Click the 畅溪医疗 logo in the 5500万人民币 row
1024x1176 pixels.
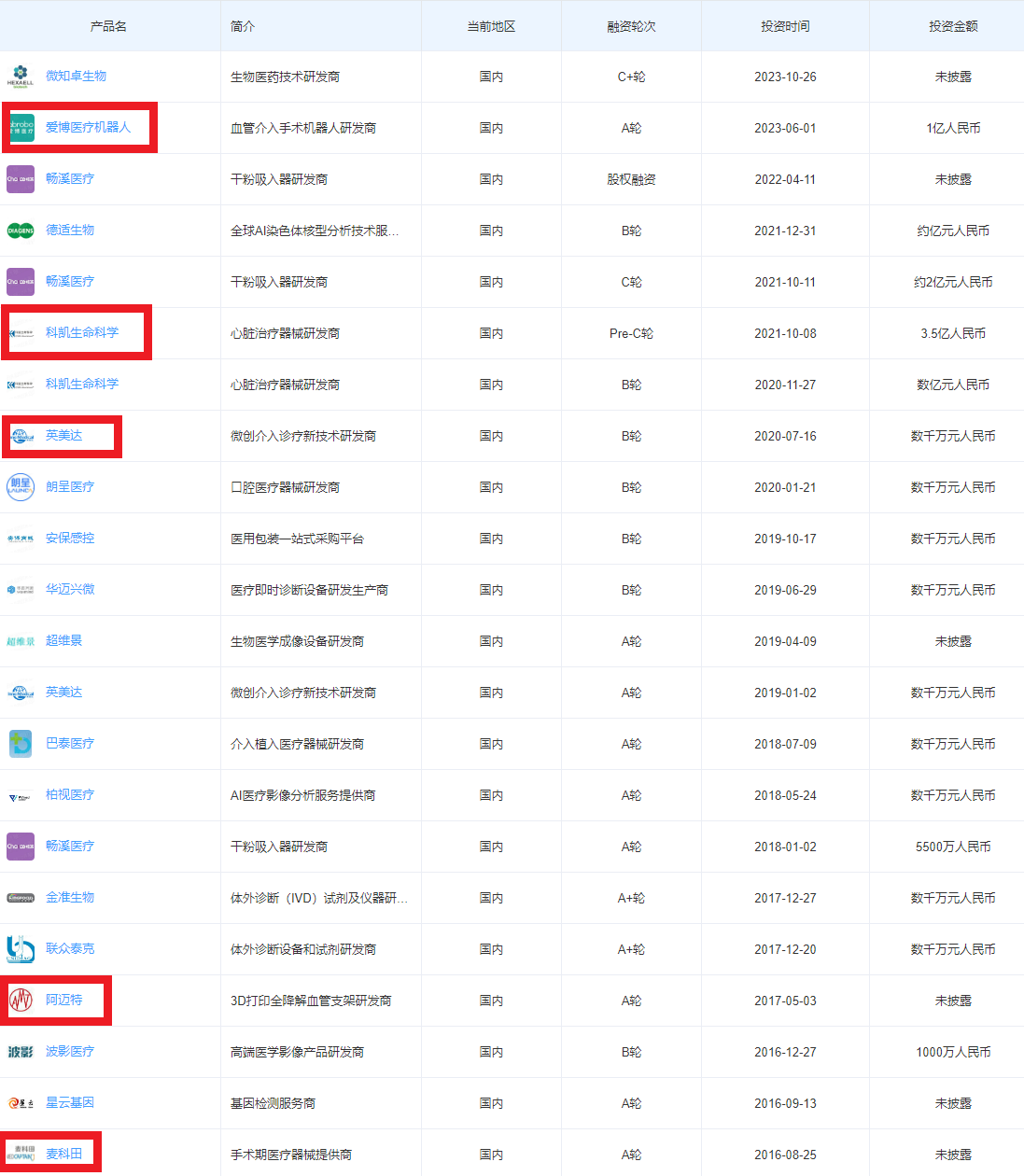point(21,847)
